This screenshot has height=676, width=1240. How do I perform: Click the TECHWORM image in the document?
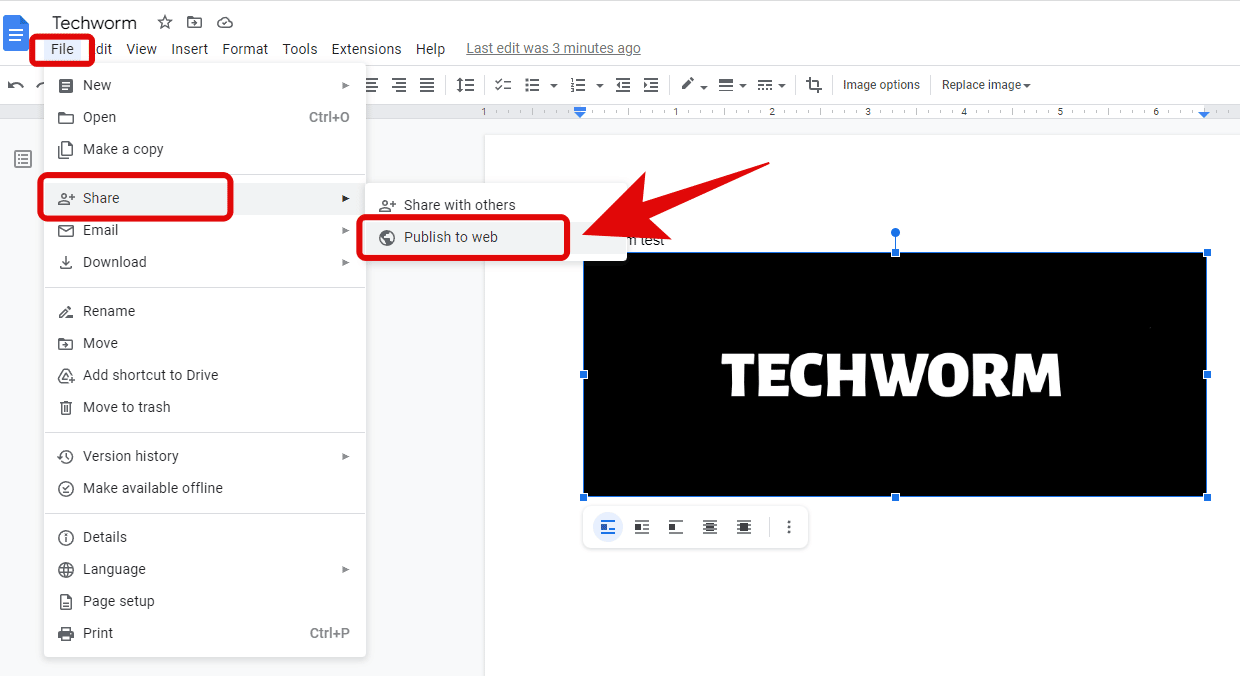(x=894, y=374)
